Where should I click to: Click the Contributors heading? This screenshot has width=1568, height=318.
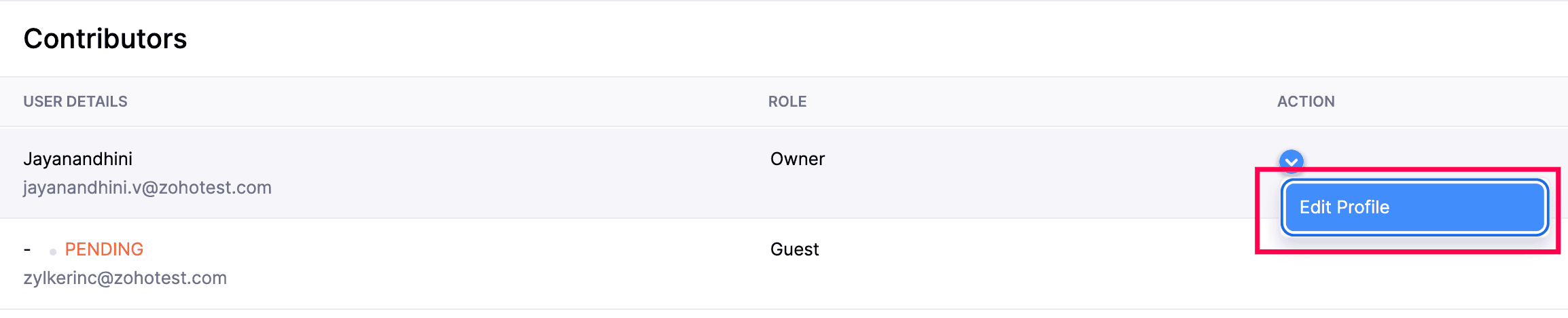pyautogui.click(x=105, y=39)
